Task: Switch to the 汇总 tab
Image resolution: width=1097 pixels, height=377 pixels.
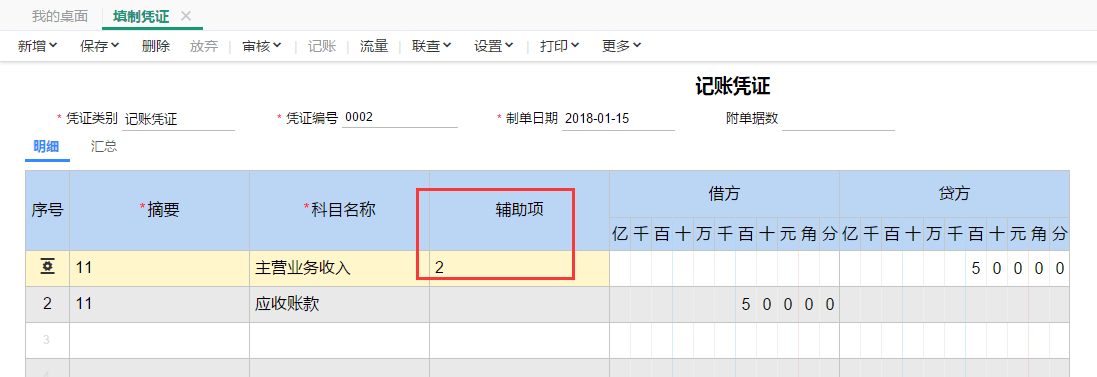Action: point(104,147)
